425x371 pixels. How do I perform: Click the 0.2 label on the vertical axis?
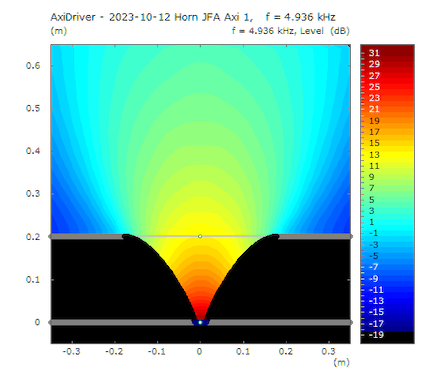(33, 237)
